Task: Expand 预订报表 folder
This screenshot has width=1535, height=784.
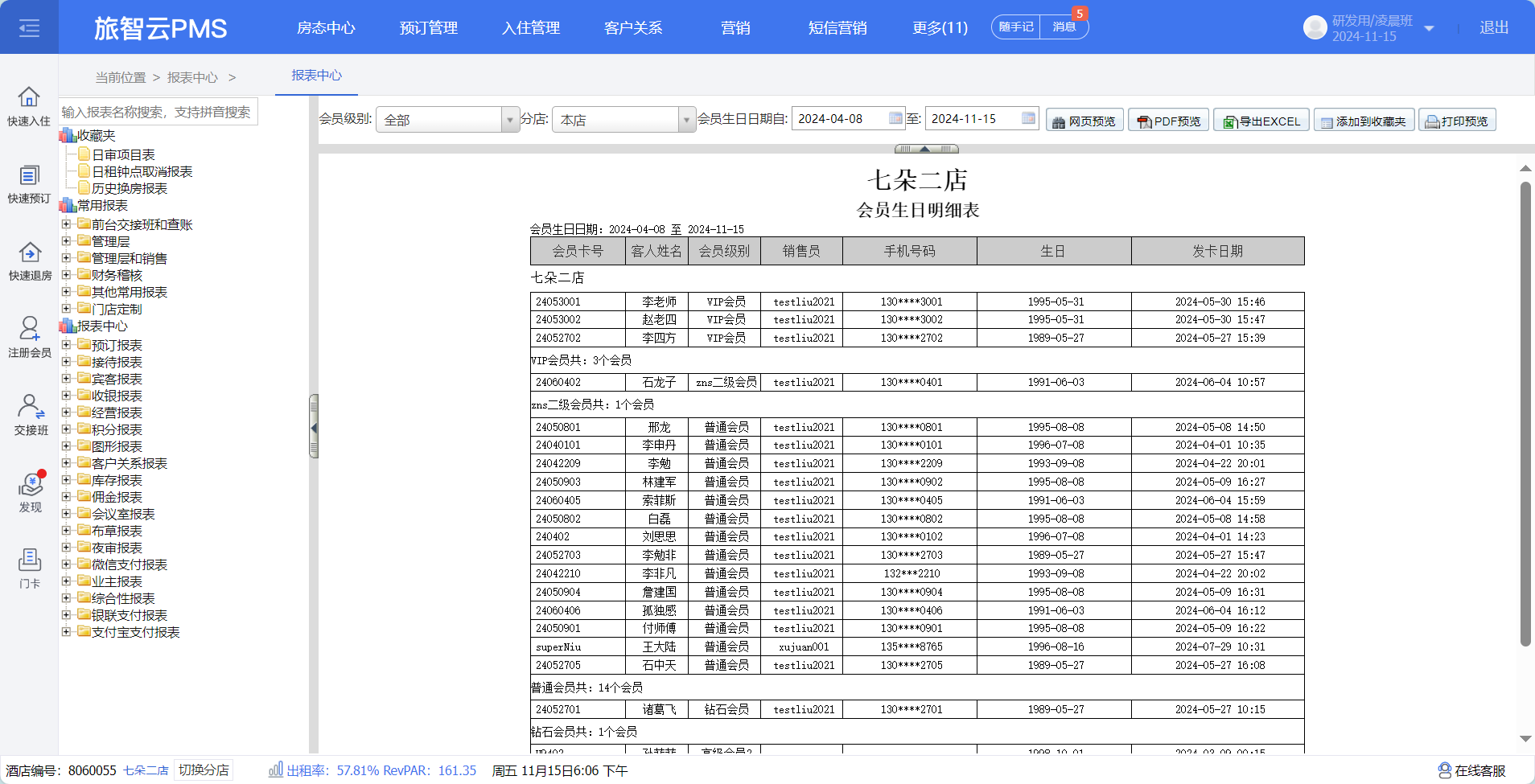Action: click(67, 345)
